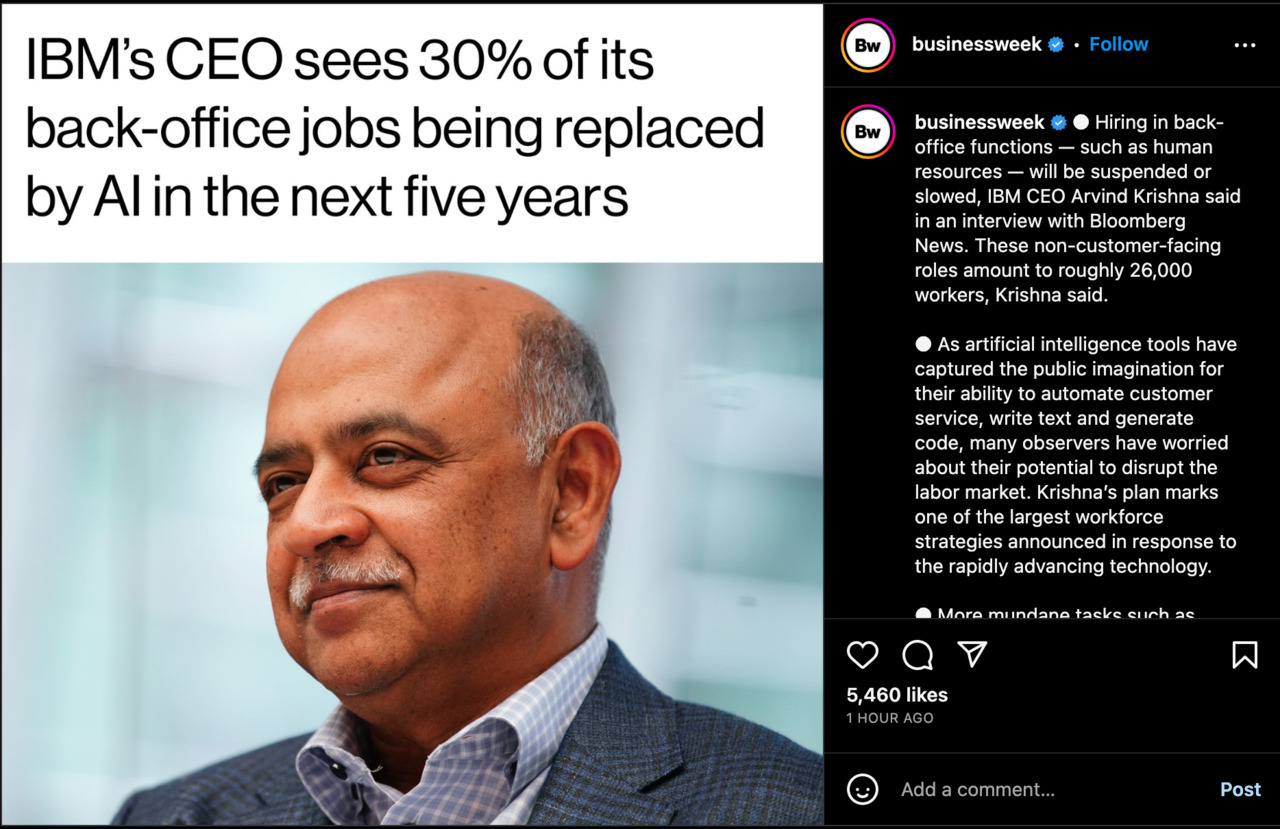Toggle Follow for businessweek
Image resolution: width=1280 pixels, height=829 pixels.
coord(1118,44)
